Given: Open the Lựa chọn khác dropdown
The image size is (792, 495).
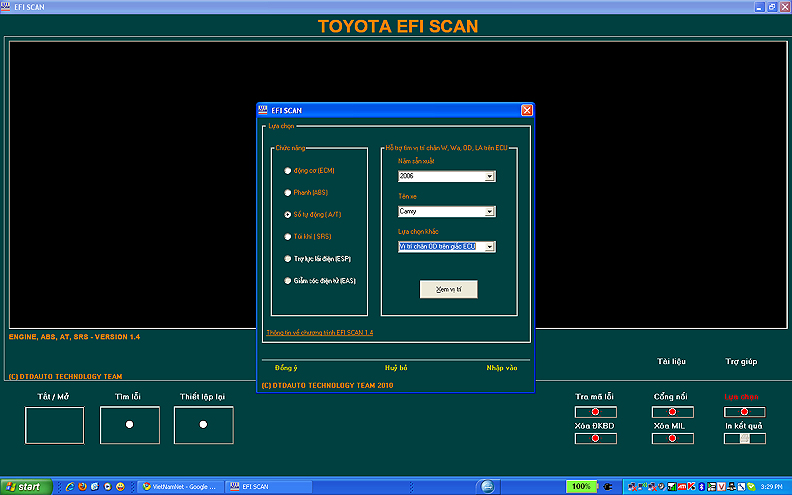Looking at the screenshot, I should point(489,247).
